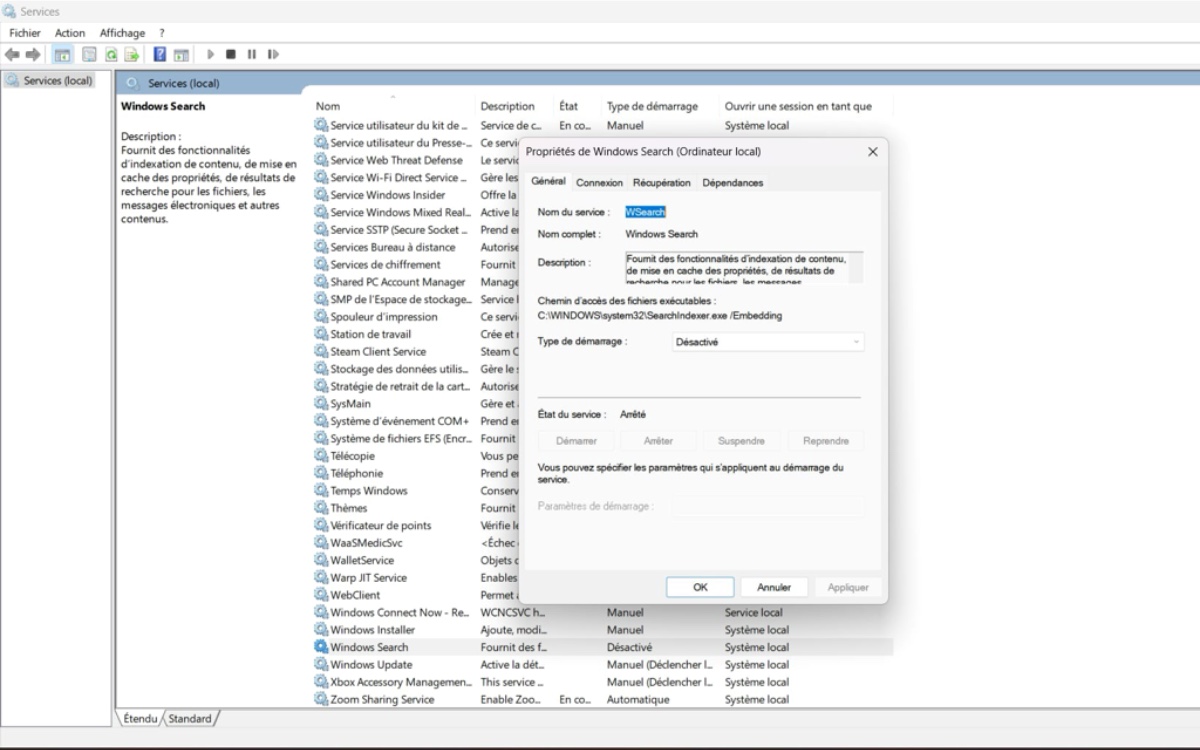Click the back navigation arrow
Screen dimensions: 1200x750
coord(10,53)
